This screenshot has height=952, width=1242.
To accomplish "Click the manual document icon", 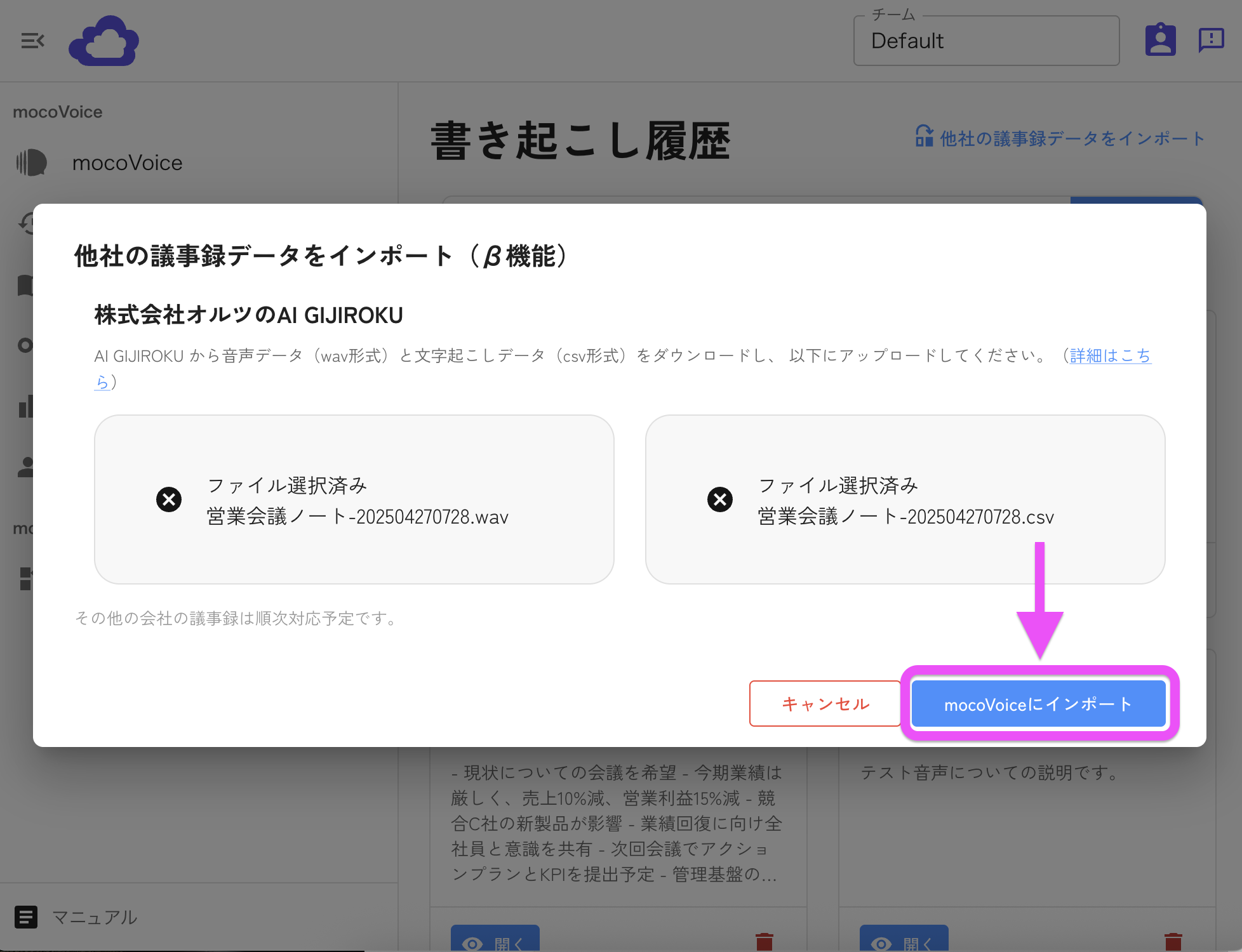I will (26, 917).
